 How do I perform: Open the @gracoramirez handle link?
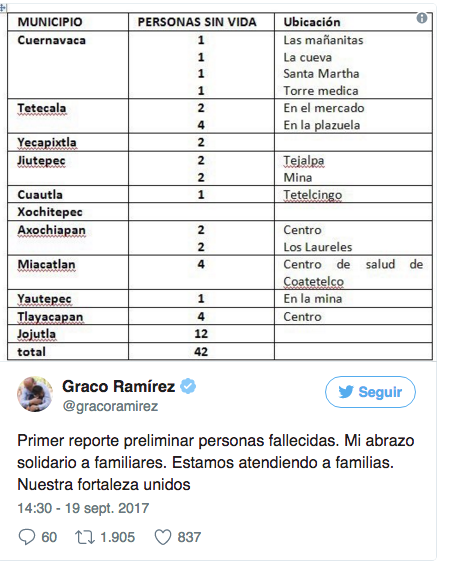[111, 406]
